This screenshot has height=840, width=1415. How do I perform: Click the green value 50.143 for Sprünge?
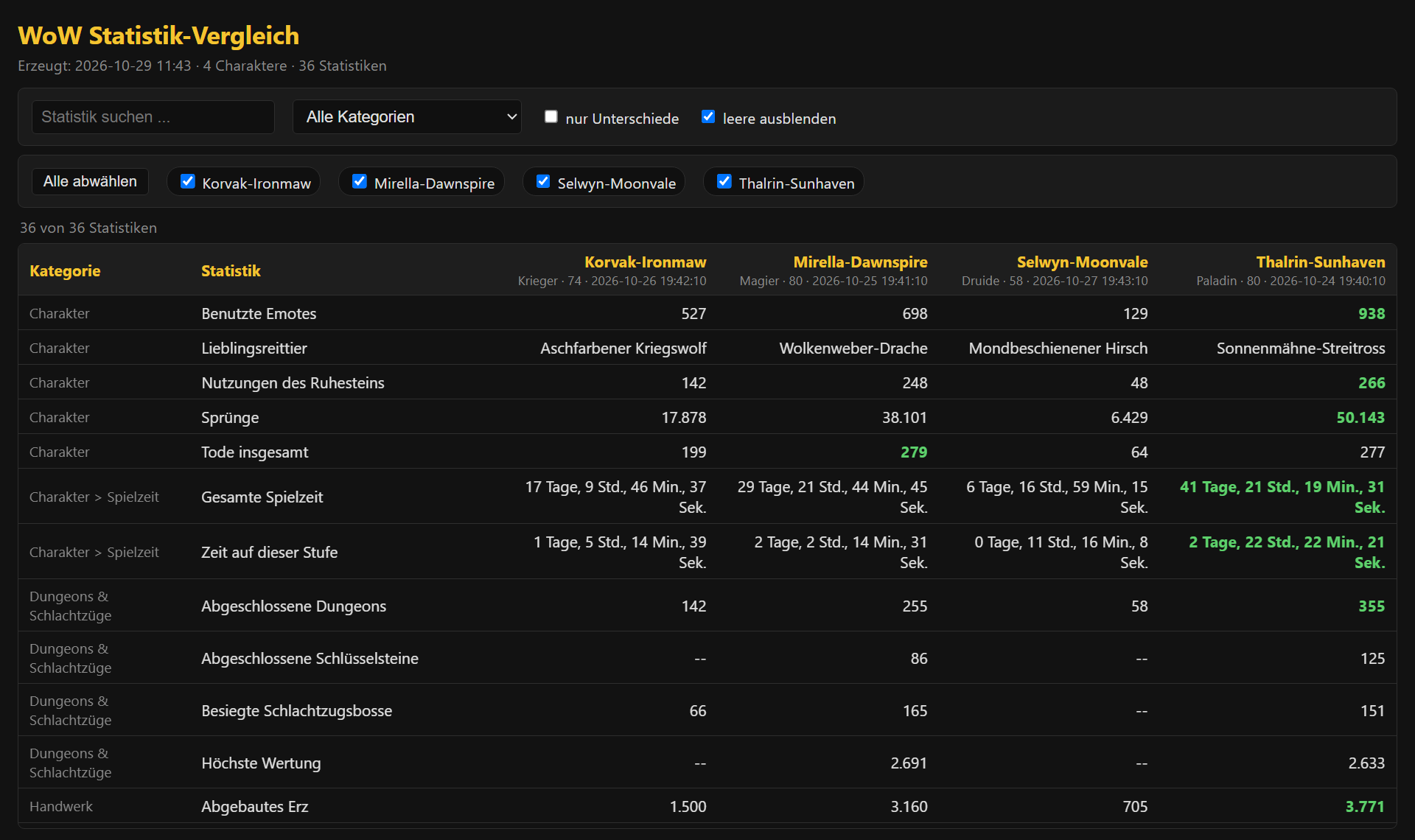1360,417
